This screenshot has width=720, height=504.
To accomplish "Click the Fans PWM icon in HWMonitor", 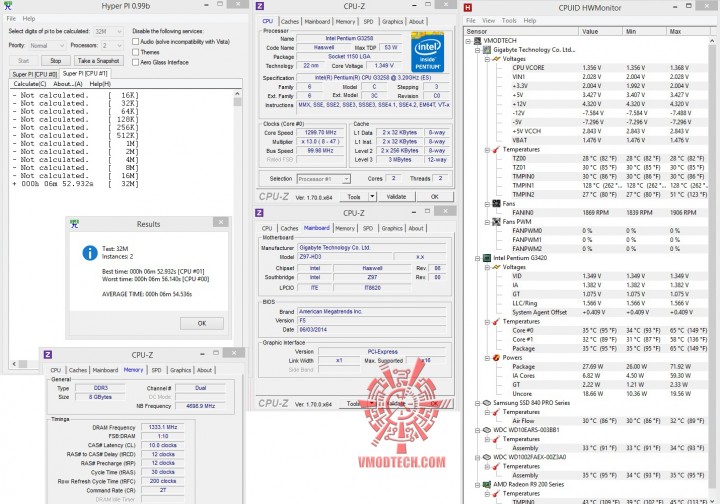I will point(496,222).
